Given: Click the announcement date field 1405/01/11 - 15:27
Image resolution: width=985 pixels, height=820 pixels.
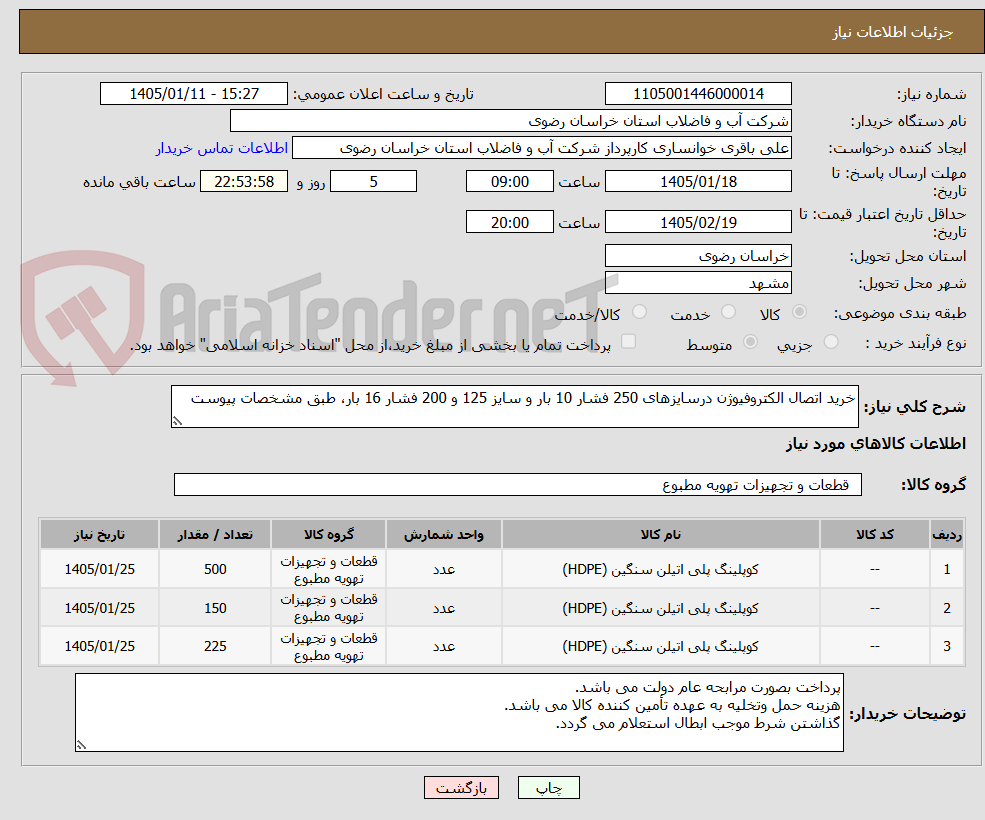Looking at the screenshot, I should (193, 94).
